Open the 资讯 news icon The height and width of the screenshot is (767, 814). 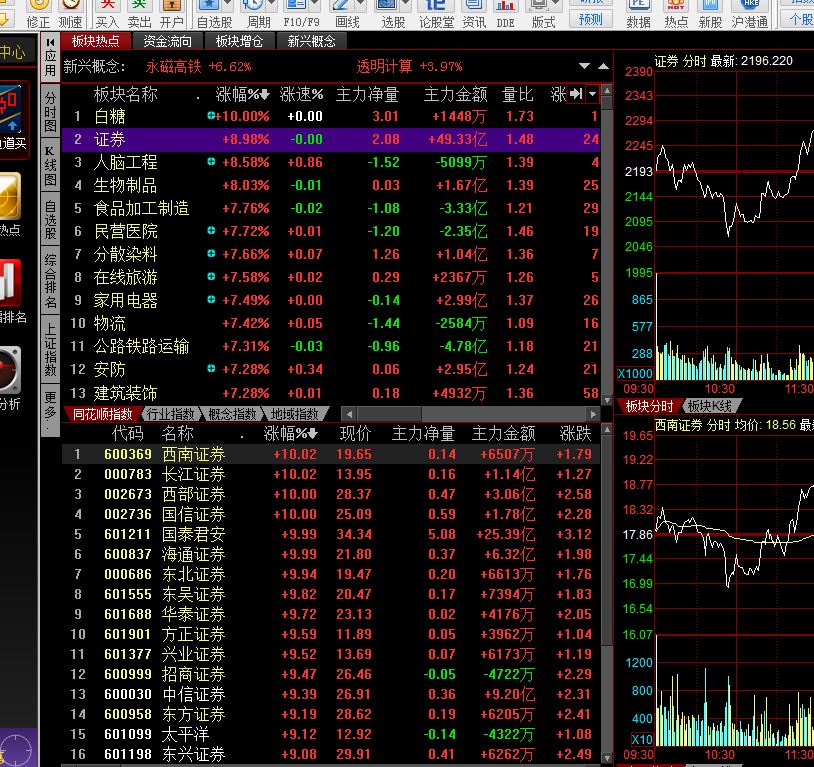coord(474,14)
